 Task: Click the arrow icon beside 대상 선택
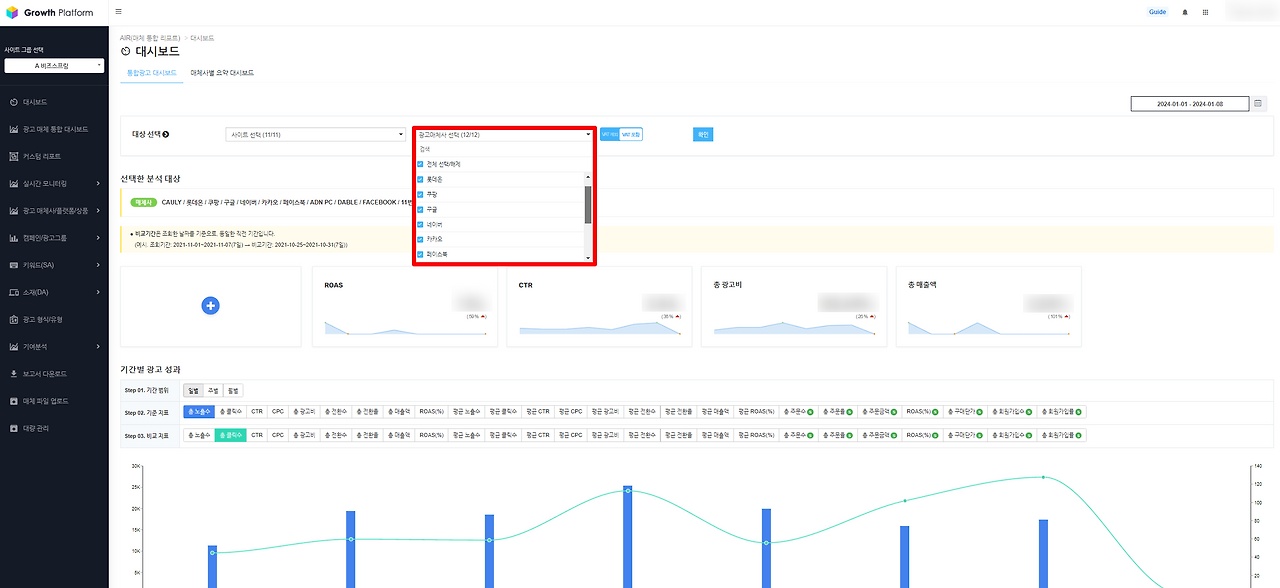(166, 134)
